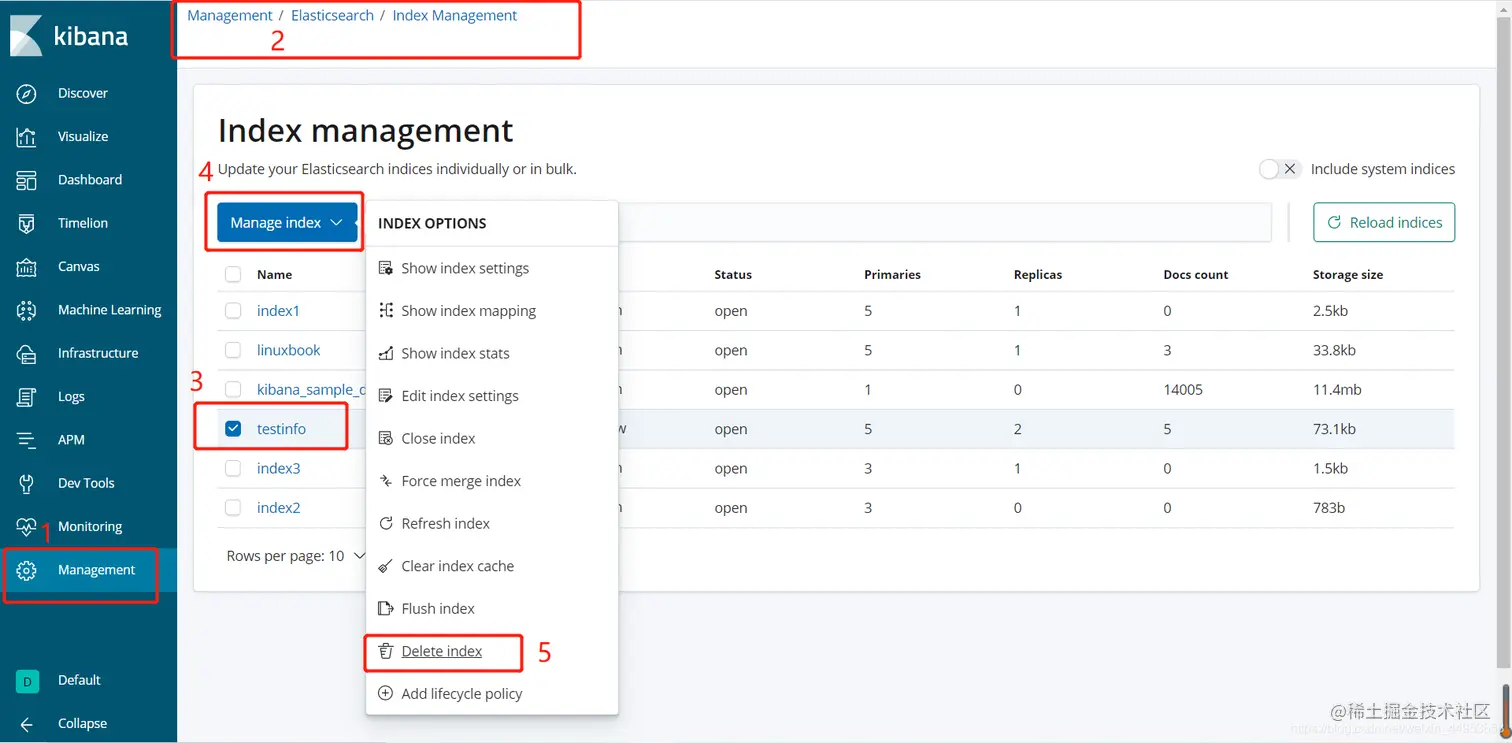Sort by Primaries column header
1512x743 pixels.
pyautogui.click(x=892, y=274)
